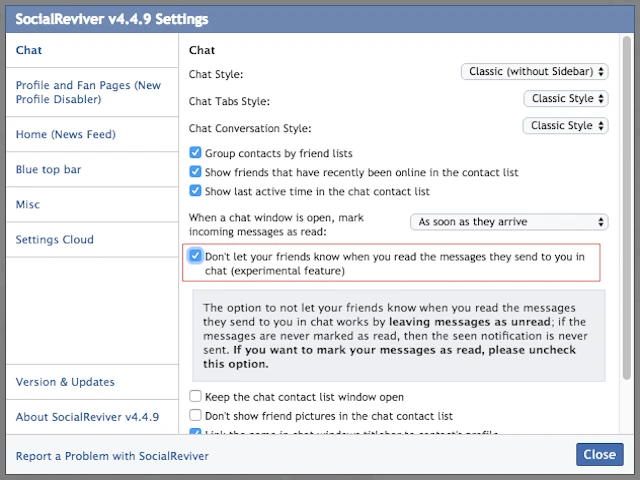The width and height of the screenshot is (640, 480).
Task: Disable show last active time checkbox
Action: click(196, 191)
